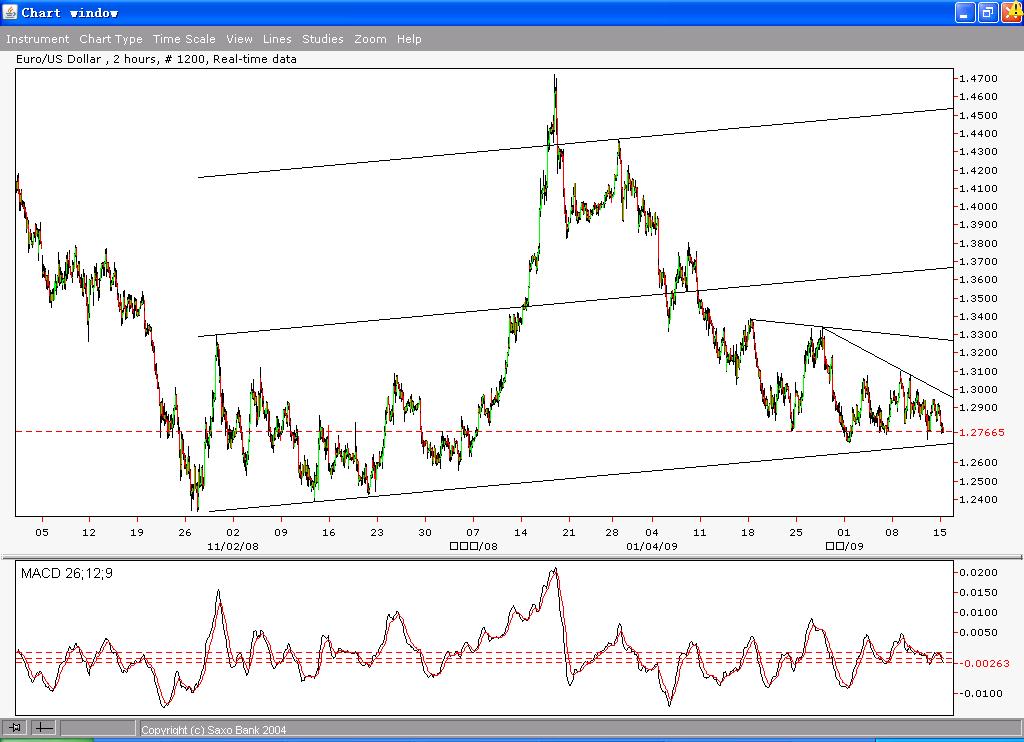The width and height of the screenshot is (1024, 742).
Task: Open the Help menu
Action: point(409,39)
